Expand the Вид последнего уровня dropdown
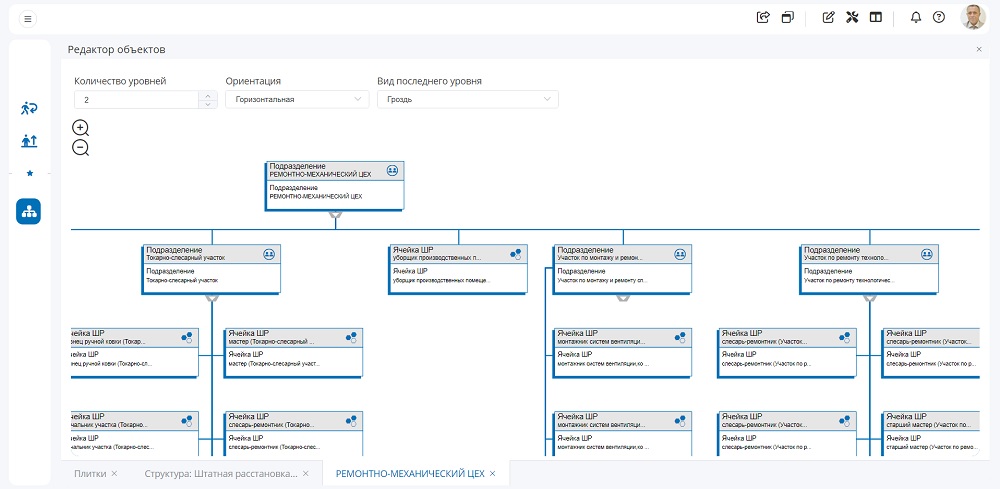The image size is (1000, 489). (467, 100)
